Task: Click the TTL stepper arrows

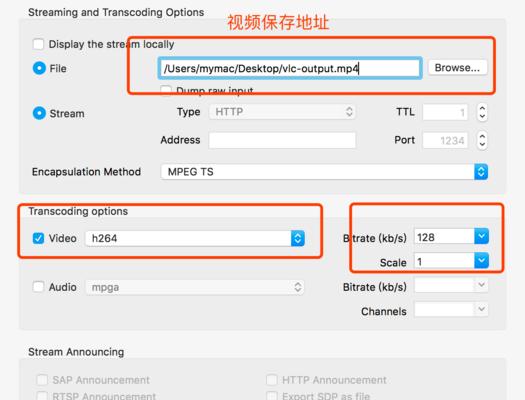Action: [482, 112]
